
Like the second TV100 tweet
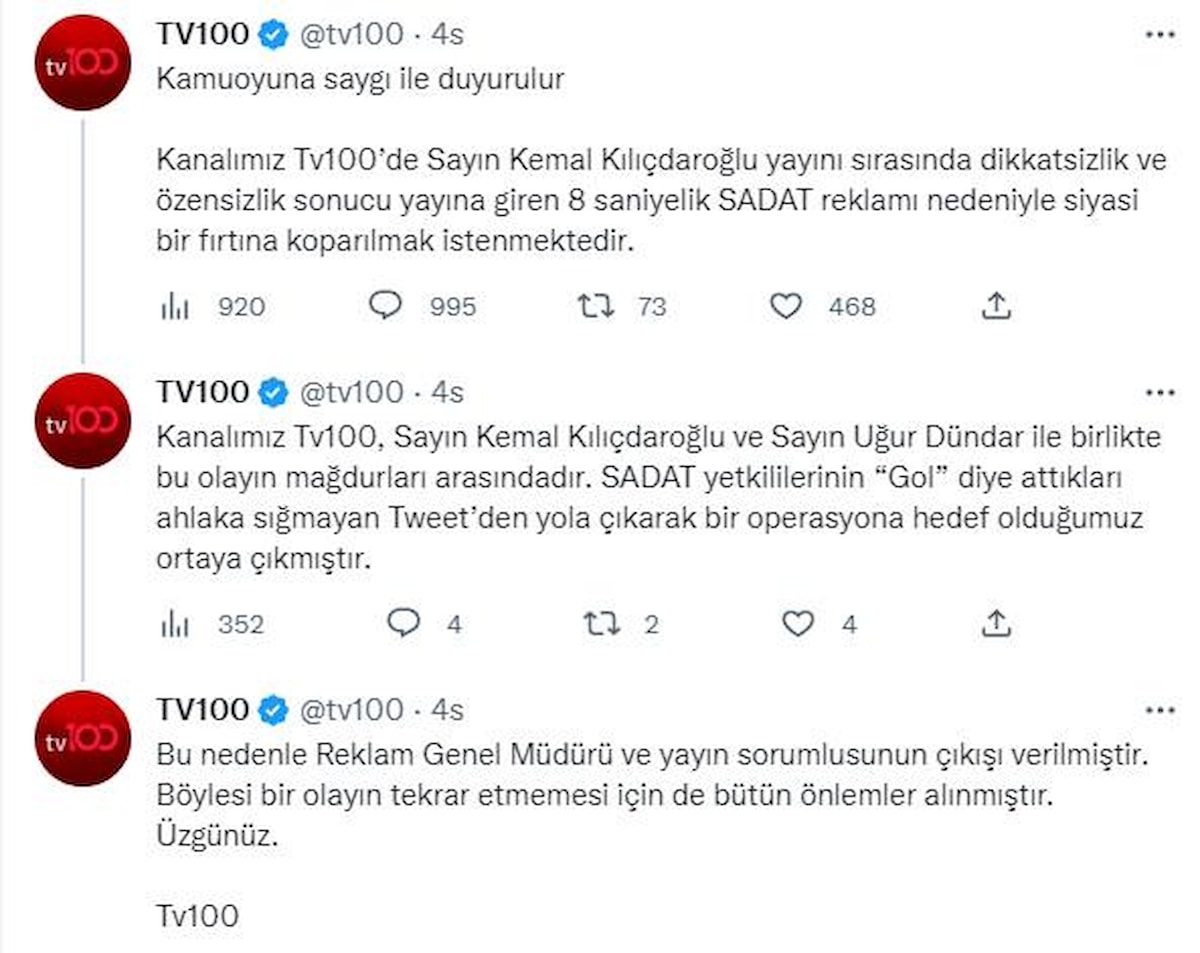point(798,624)
